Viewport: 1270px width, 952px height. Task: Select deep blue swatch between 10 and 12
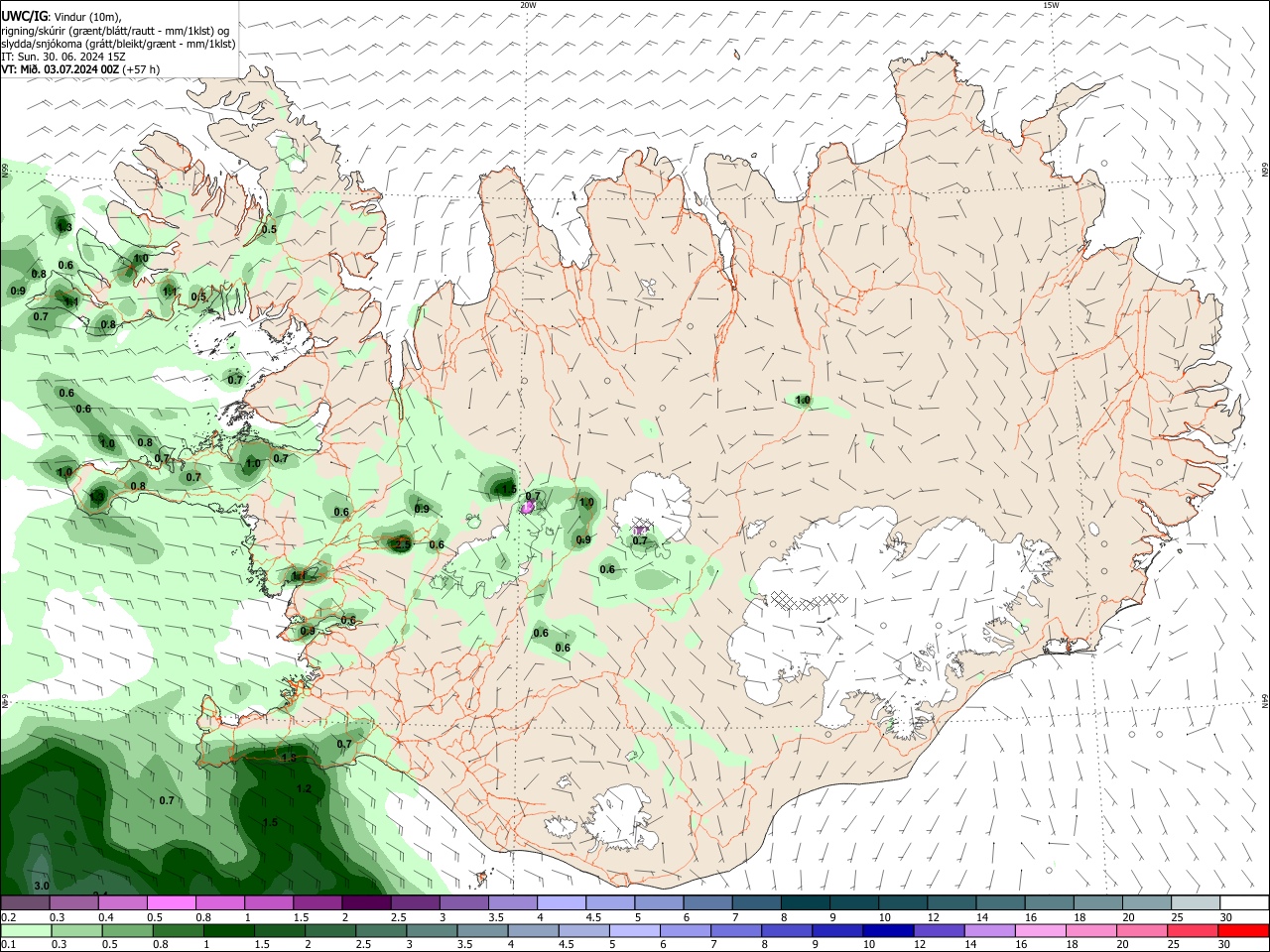887,930
